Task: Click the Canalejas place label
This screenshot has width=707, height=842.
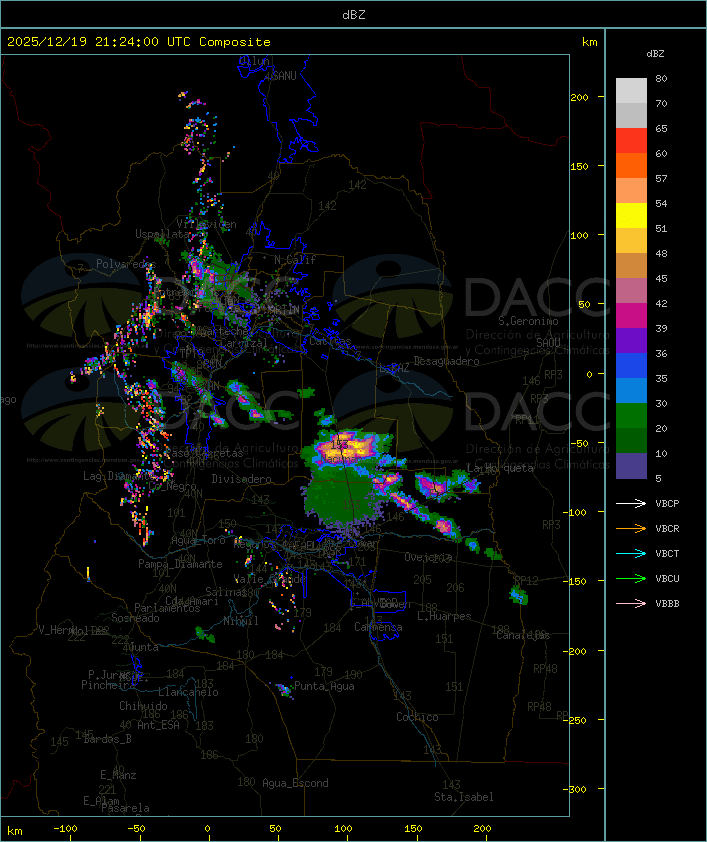Action: point(523,635)
